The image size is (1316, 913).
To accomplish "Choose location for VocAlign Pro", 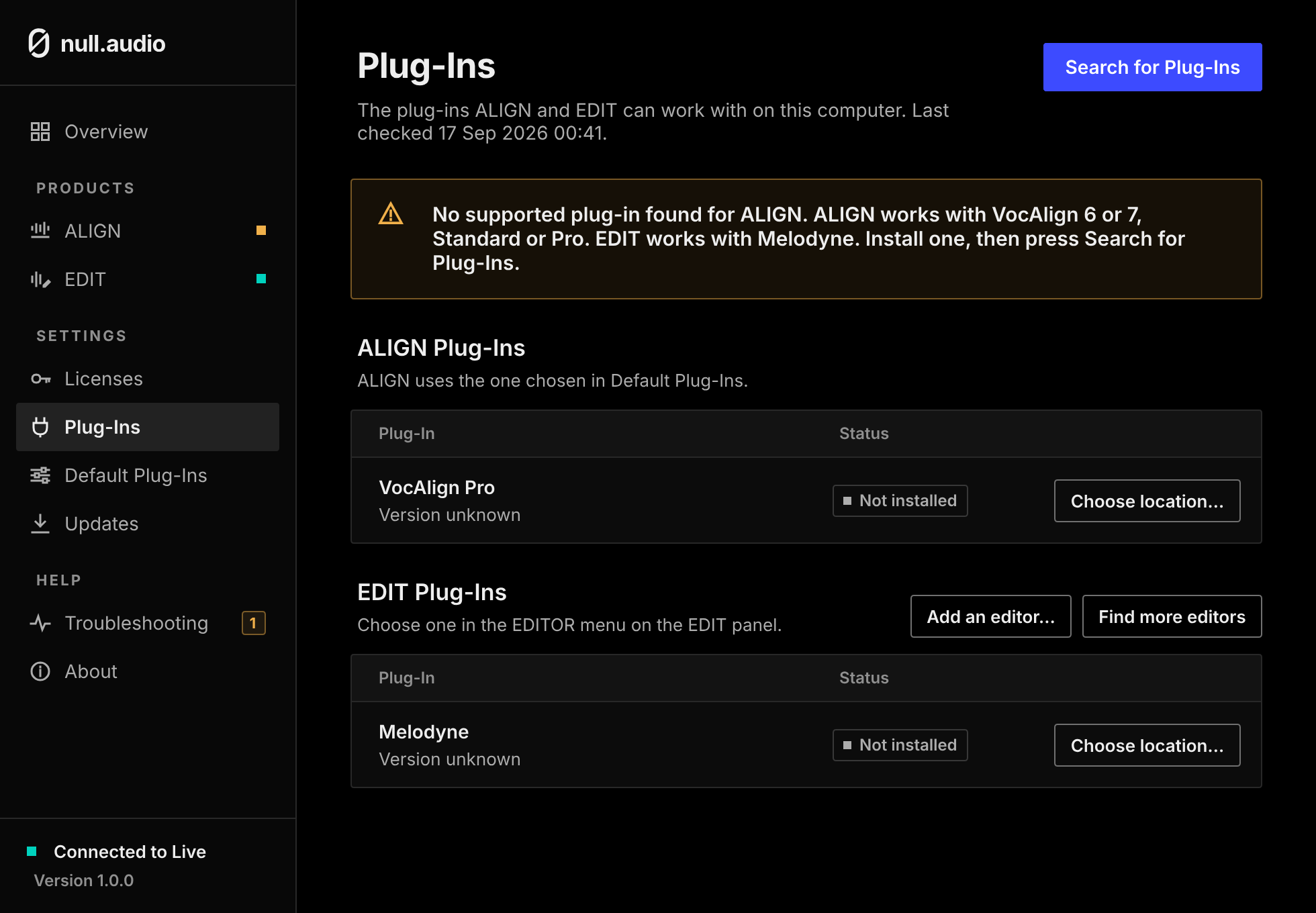I will 1147,501.
